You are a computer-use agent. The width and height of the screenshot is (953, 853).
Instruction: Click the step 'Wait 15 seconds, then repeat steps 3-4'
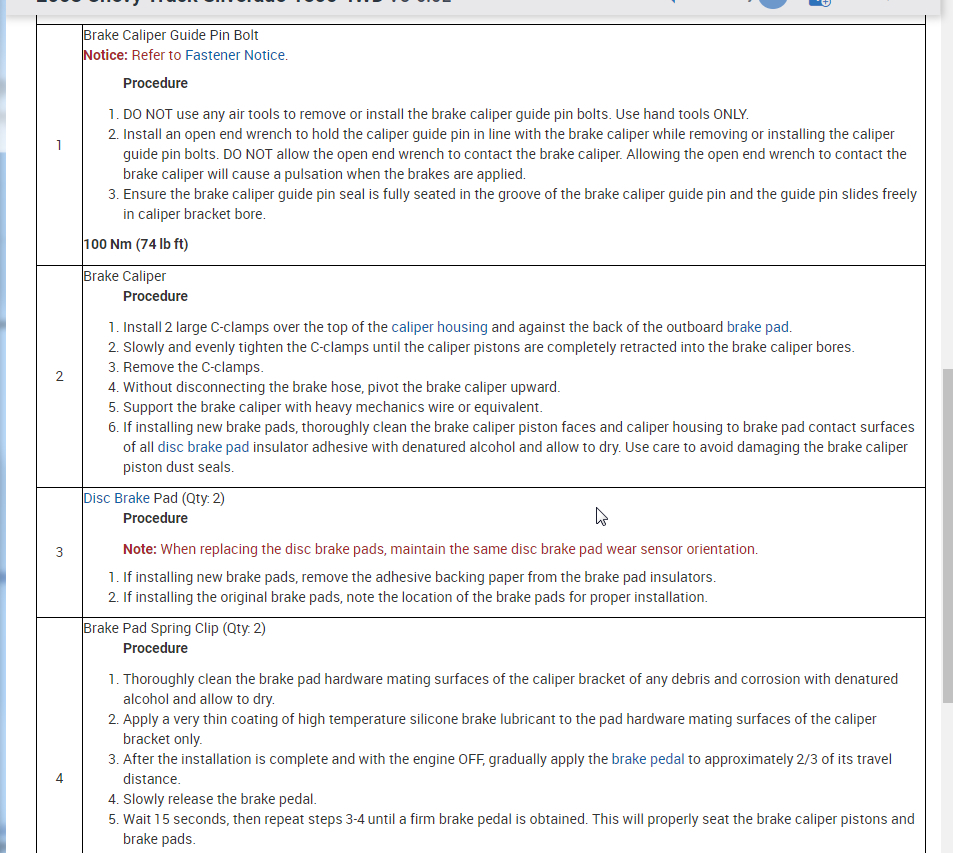coord(519,829)
